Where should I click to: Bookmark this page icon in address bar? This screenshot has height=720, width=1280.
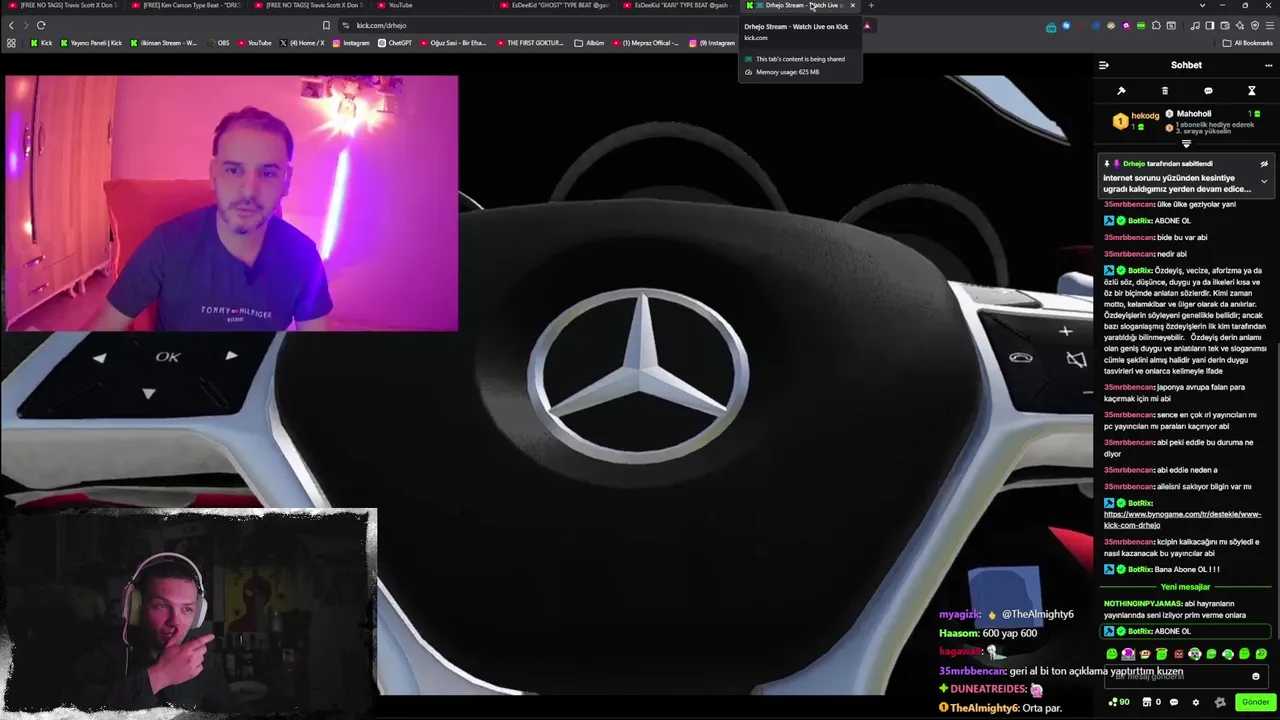(326, 25)
